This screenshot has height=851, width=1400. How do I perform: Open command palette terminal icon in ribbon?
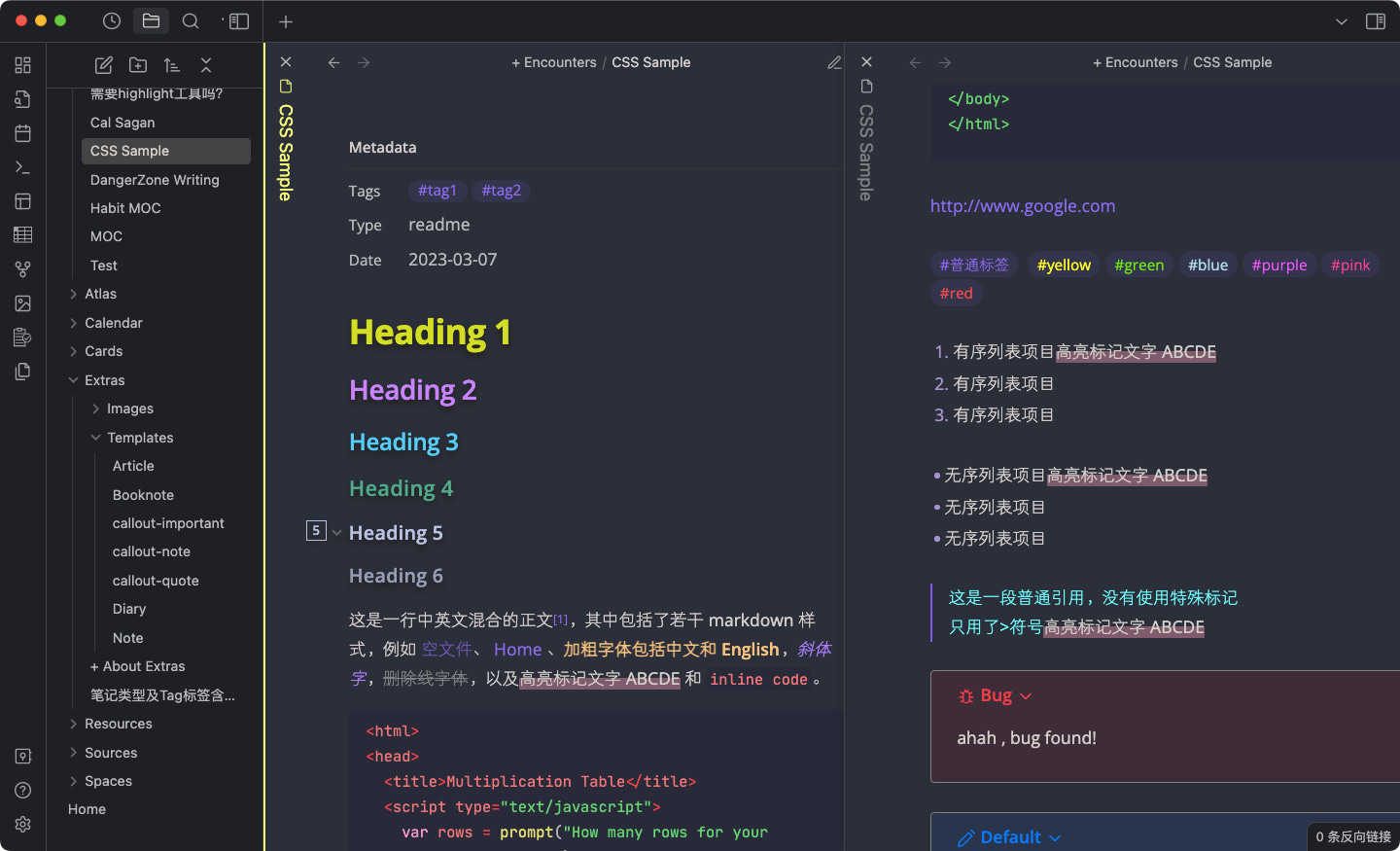point(23,167)
